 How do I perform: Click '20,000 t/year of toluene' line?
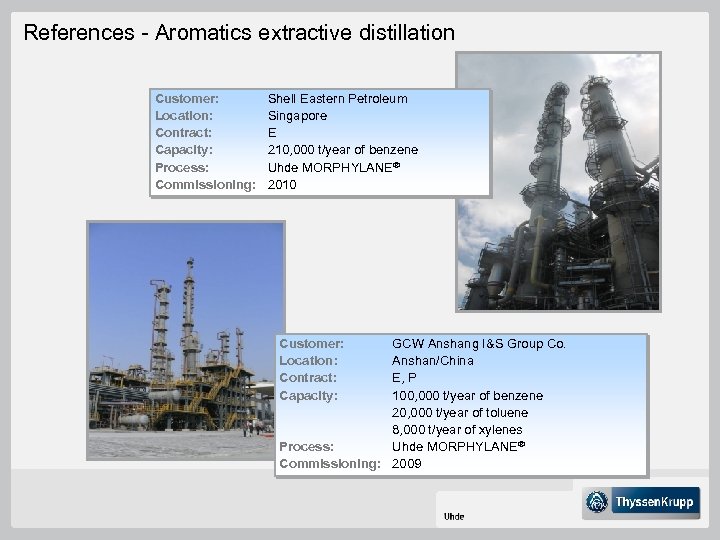460,413
